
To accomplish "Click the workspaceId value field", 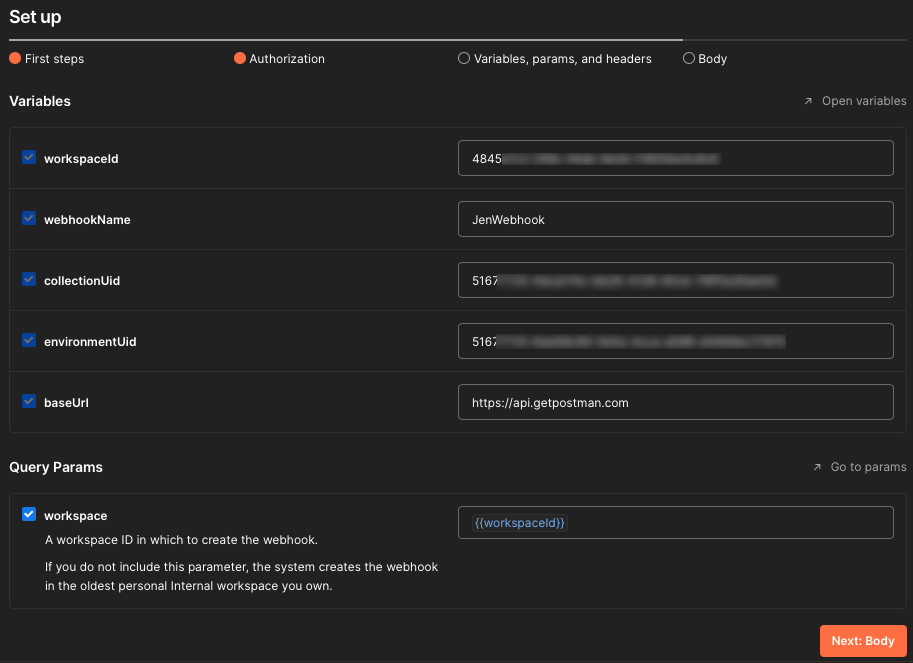I will point(675,158).
